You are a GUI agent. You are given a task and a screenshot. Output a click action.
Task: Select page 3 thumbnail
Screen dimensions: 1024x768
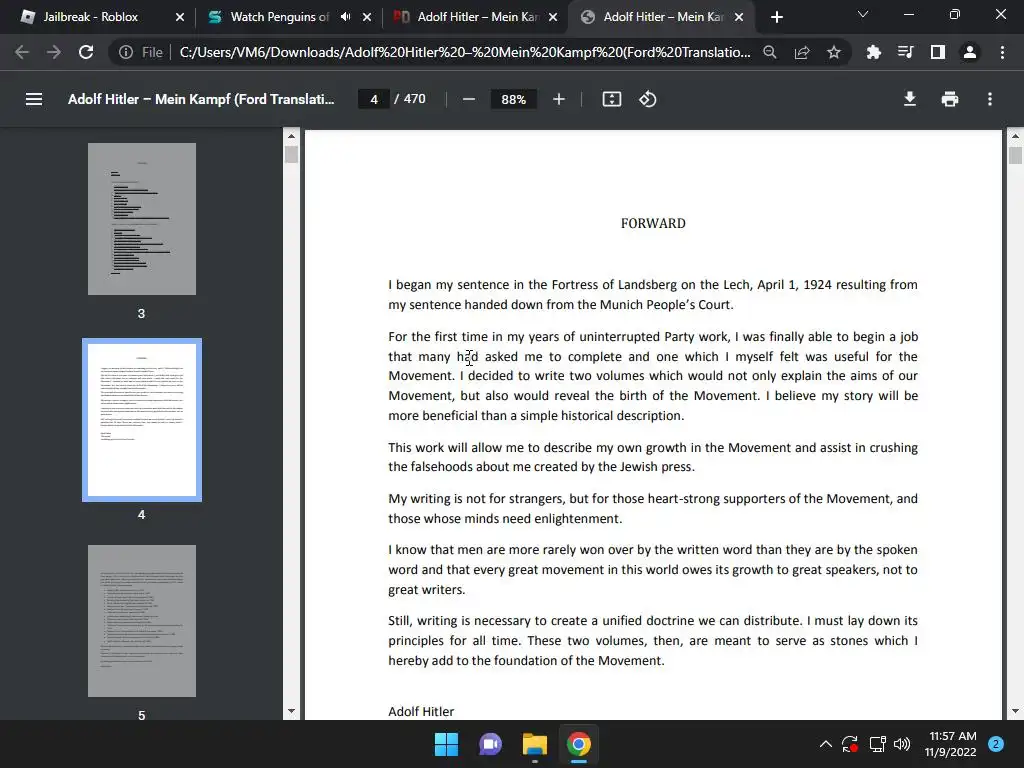point(142,219)
